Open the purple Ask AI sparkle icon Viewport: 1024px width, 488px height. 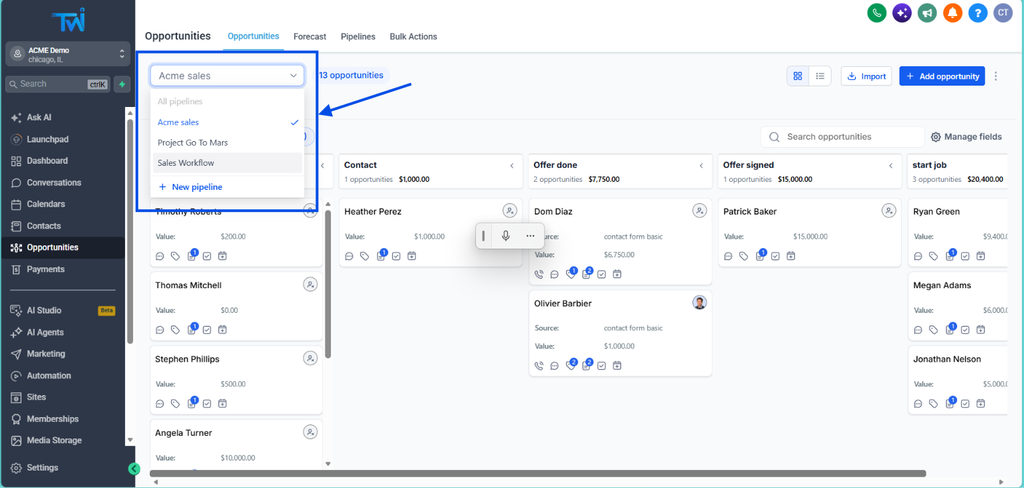(902, 12)
